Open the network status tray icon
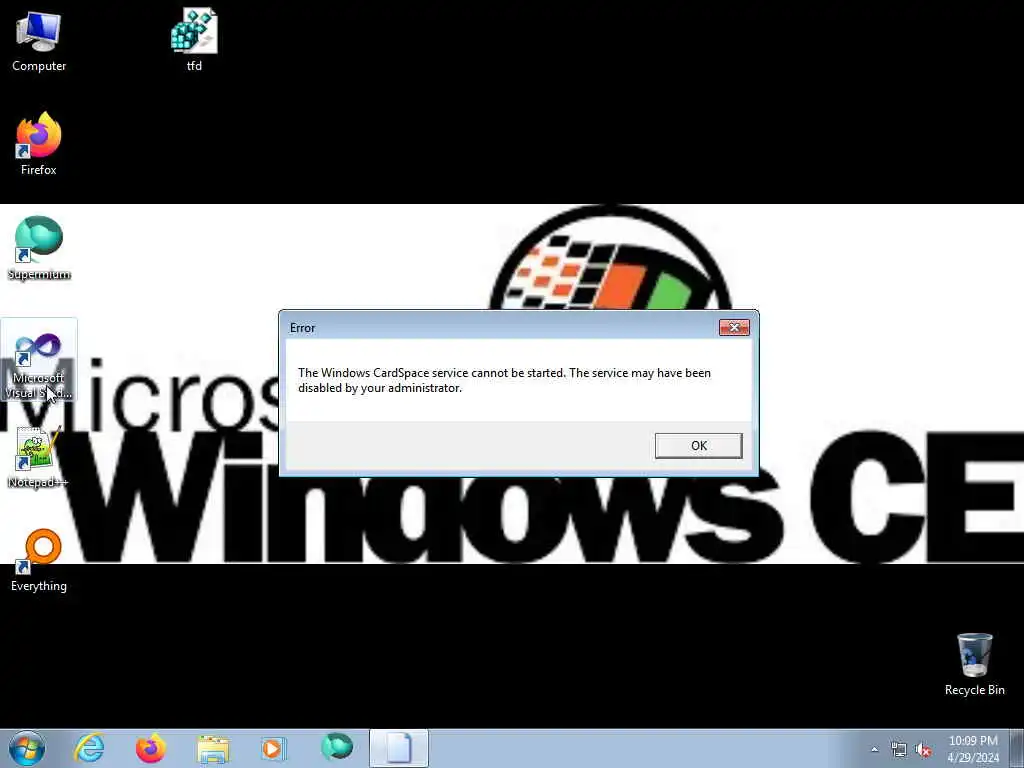Image resolution: width=1024 pixels, height=768 pixels. tap(899, 750)
